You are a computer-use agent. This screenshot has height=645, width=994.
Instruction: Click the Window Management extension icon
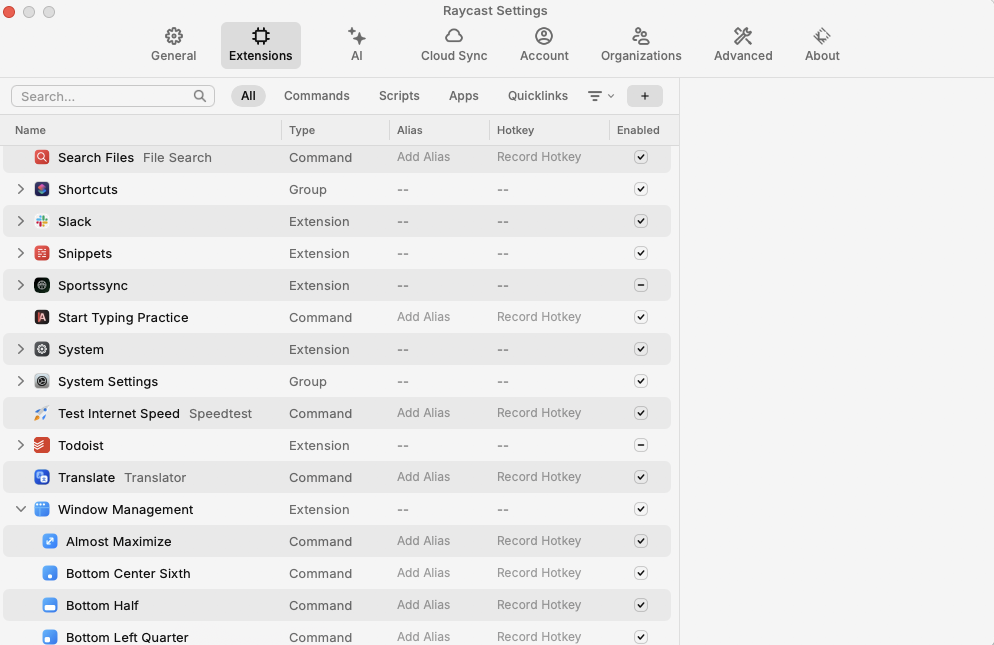pyautogui.click(x=42, y=509)
